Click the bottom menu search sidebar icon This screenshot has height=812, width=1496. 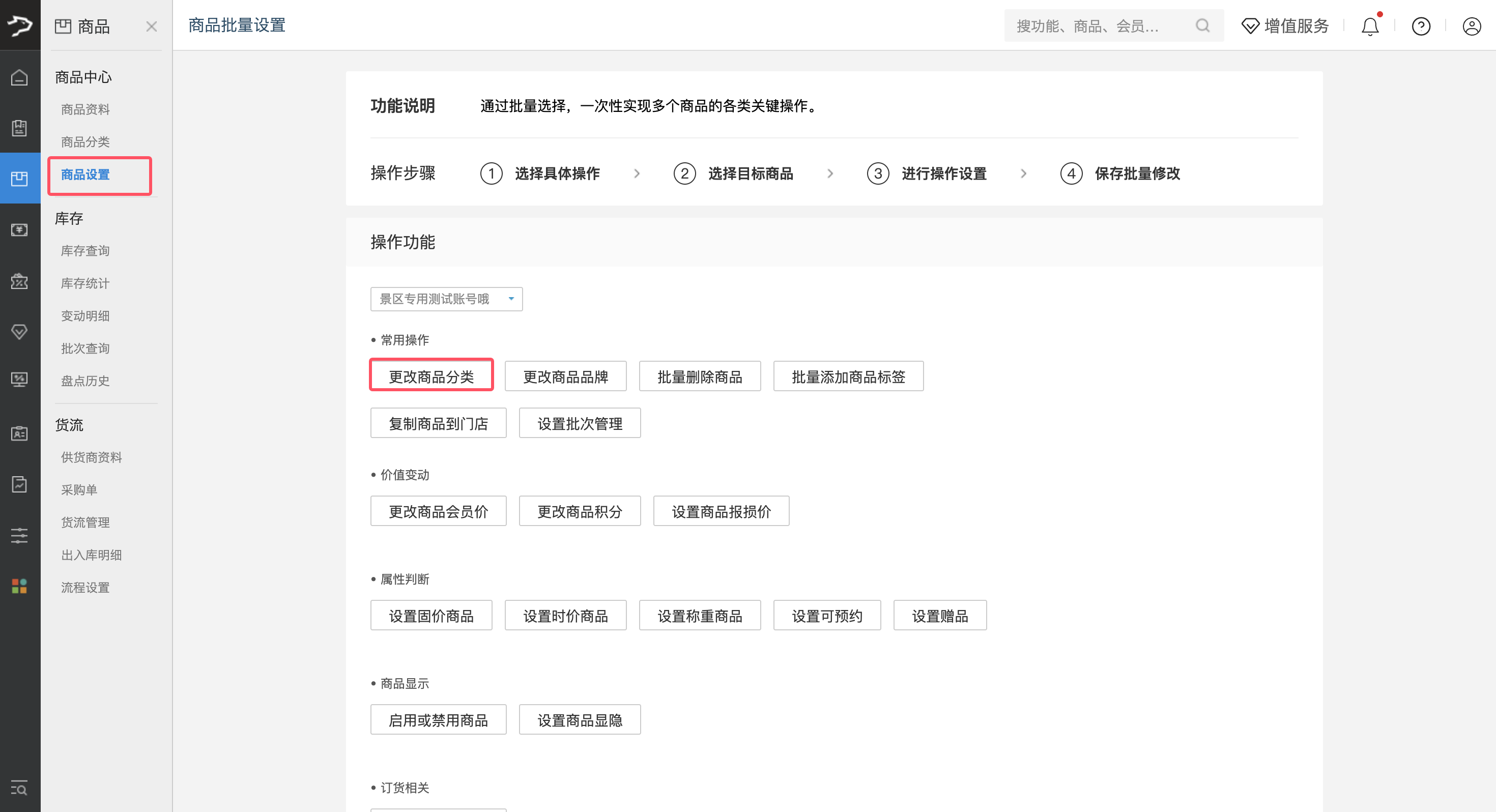(19, 788)
